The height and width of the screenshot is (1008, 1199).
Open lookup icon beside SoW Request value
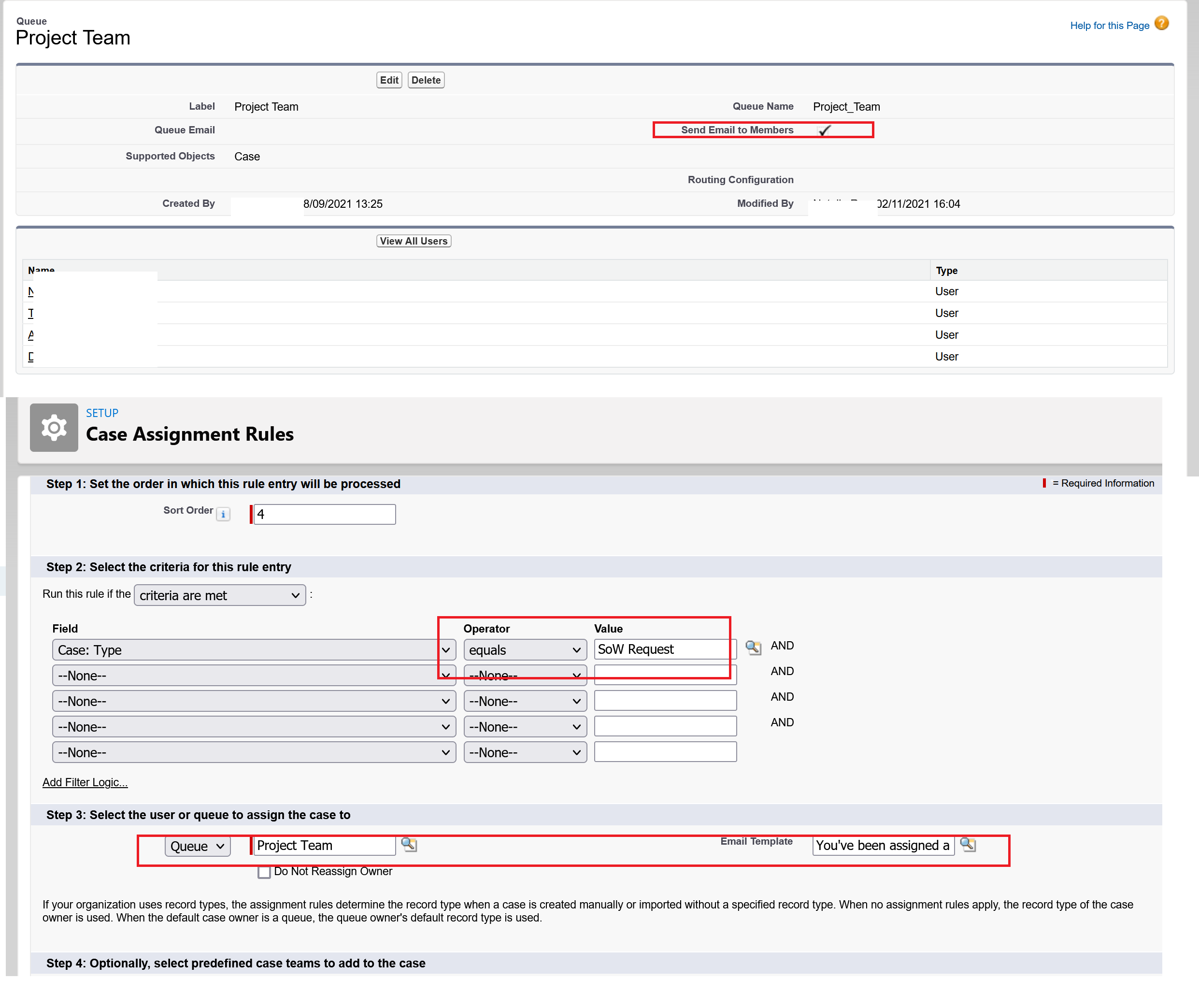click(x=754, y=648)
